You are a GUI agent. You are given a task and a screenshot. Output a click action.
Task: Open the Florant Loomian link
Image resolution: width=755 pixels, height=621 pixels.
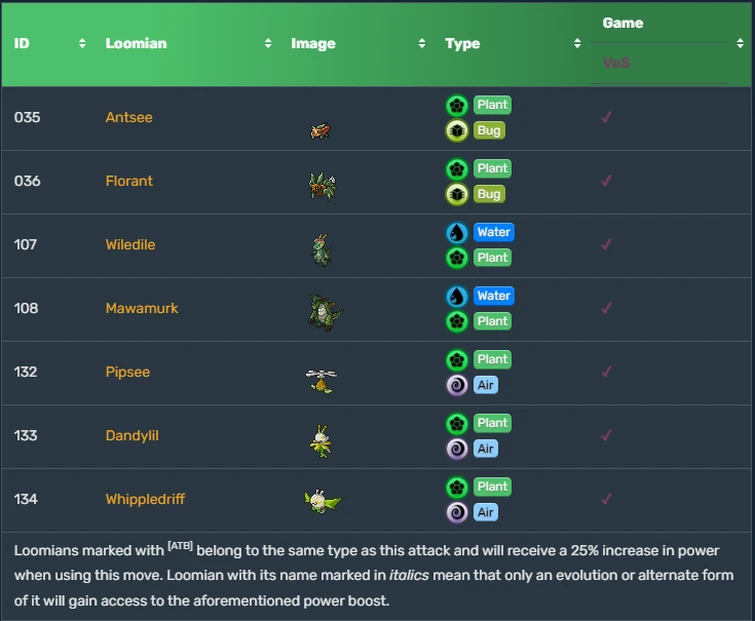pyautogui.click(x=129, y=181)
